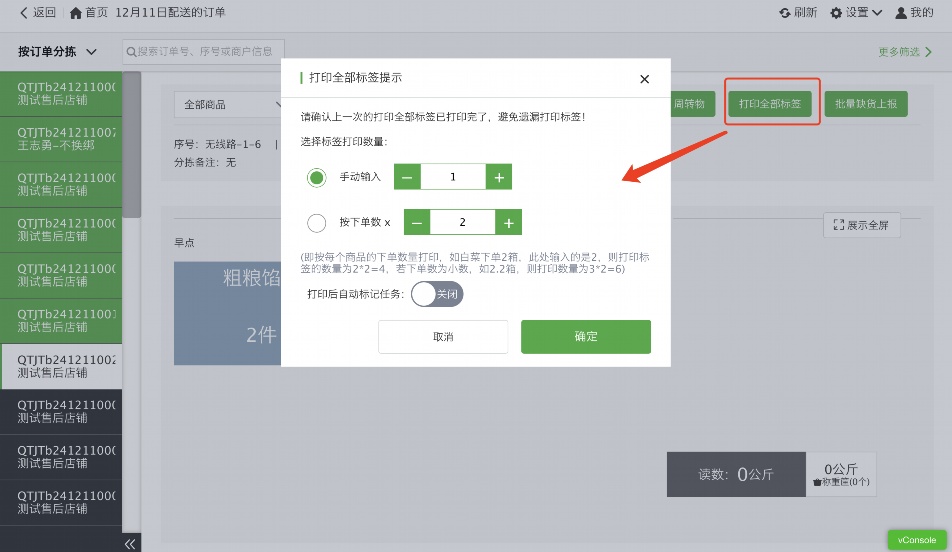
Task: Select order 王志勇-不换绑 in list
Action: 61,139
